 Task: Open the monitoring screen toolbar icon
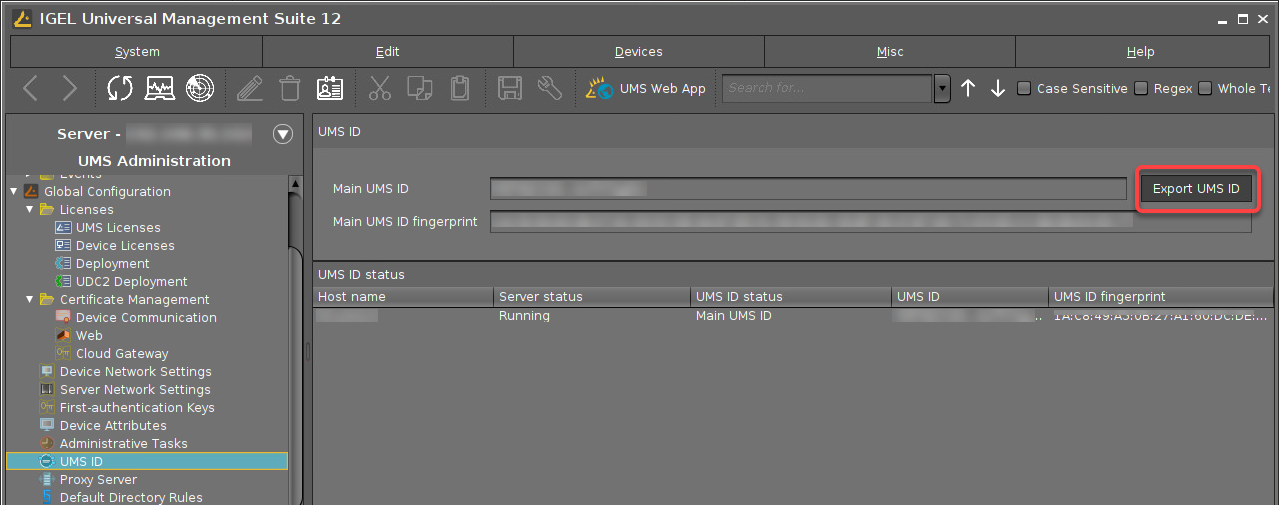(160, 88)
